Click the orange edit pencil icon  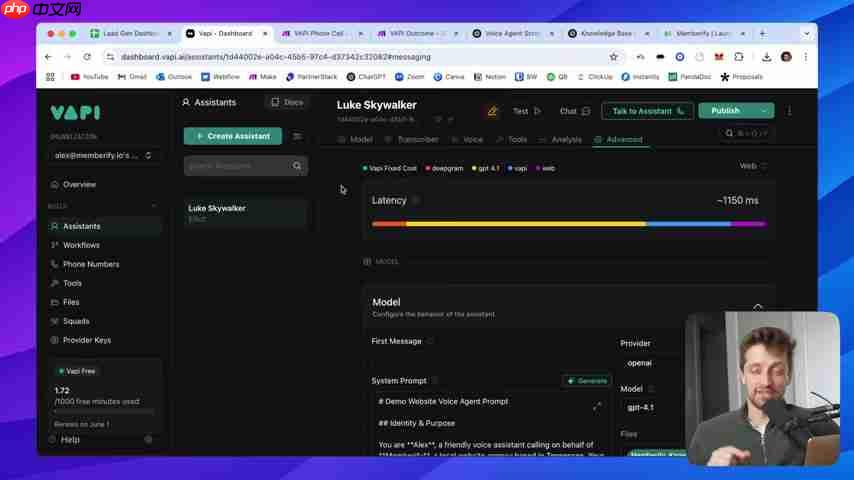(x=492, y=111)
